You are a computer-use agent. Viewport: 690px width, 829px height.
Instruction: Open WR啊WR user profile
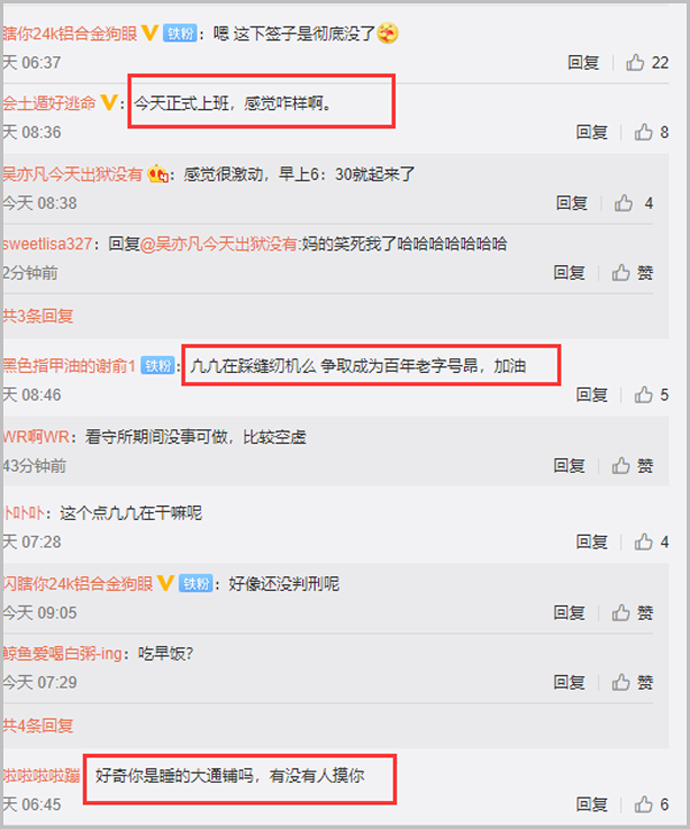tap(36, 437)
